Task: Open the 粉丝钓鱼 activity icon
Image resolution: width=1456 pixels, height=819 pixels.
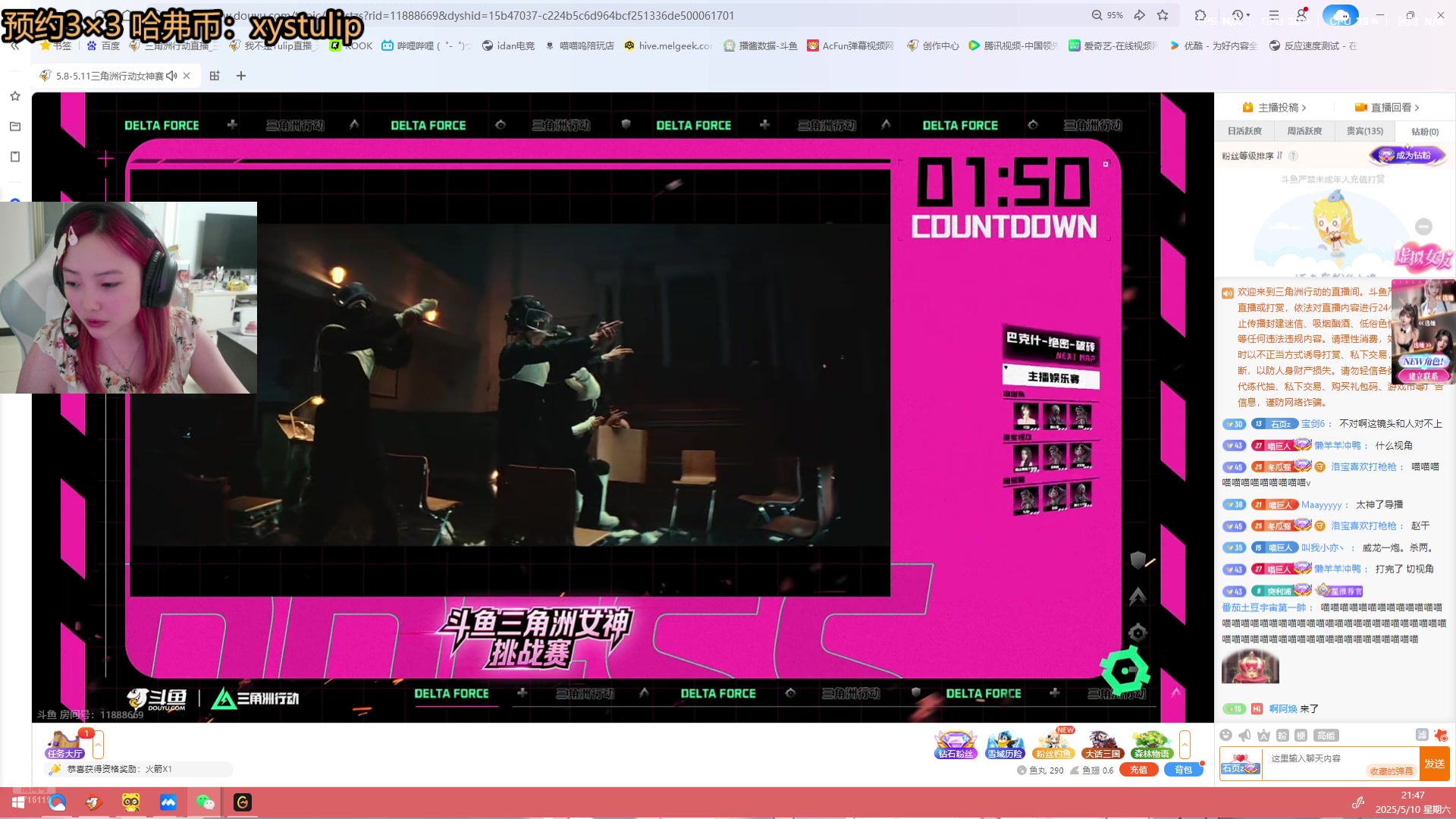Action: point(1054,744)
